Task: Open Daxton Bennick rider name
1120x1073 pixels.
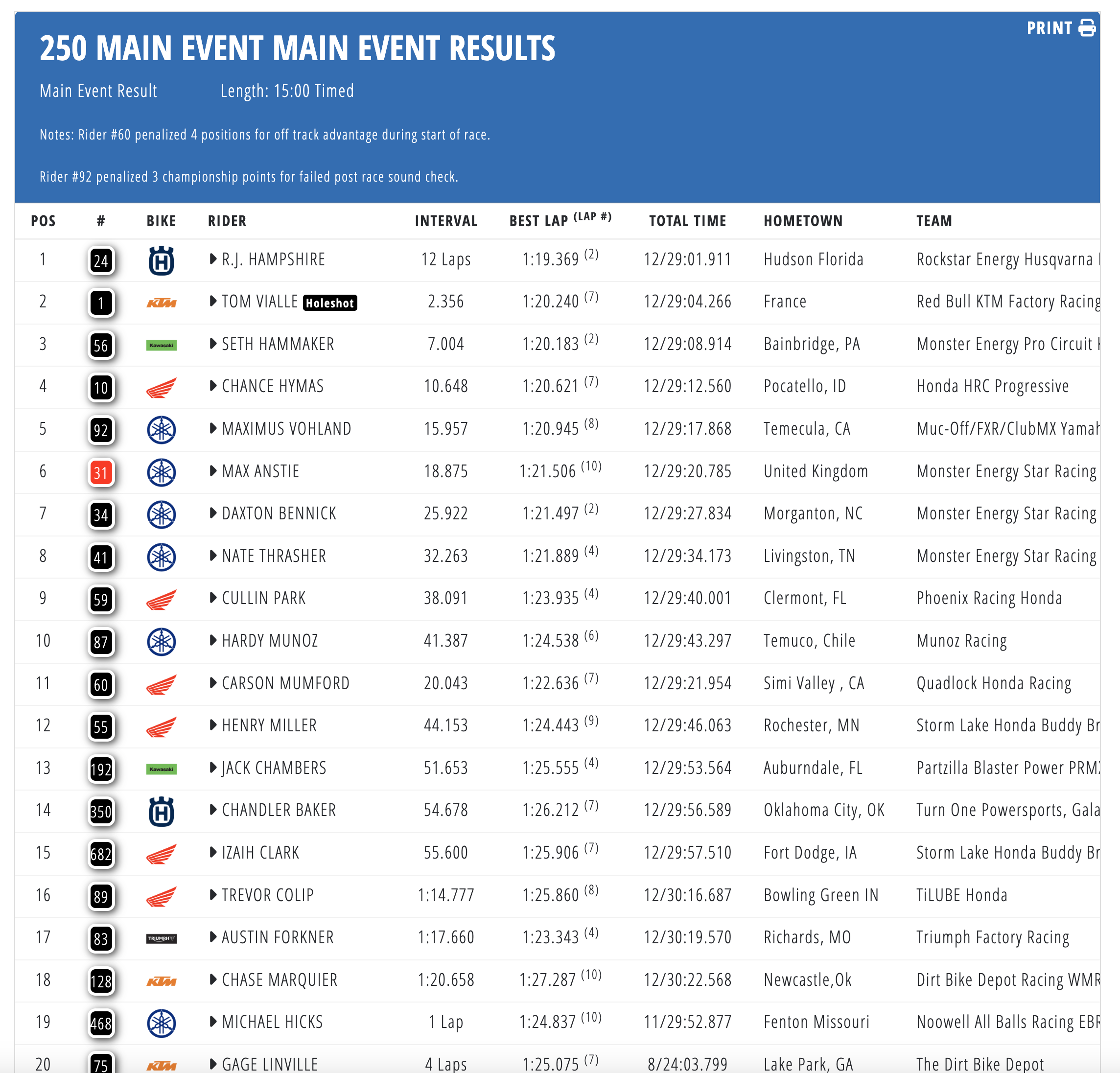Action: pyautogui.click(x=279, y=513)
